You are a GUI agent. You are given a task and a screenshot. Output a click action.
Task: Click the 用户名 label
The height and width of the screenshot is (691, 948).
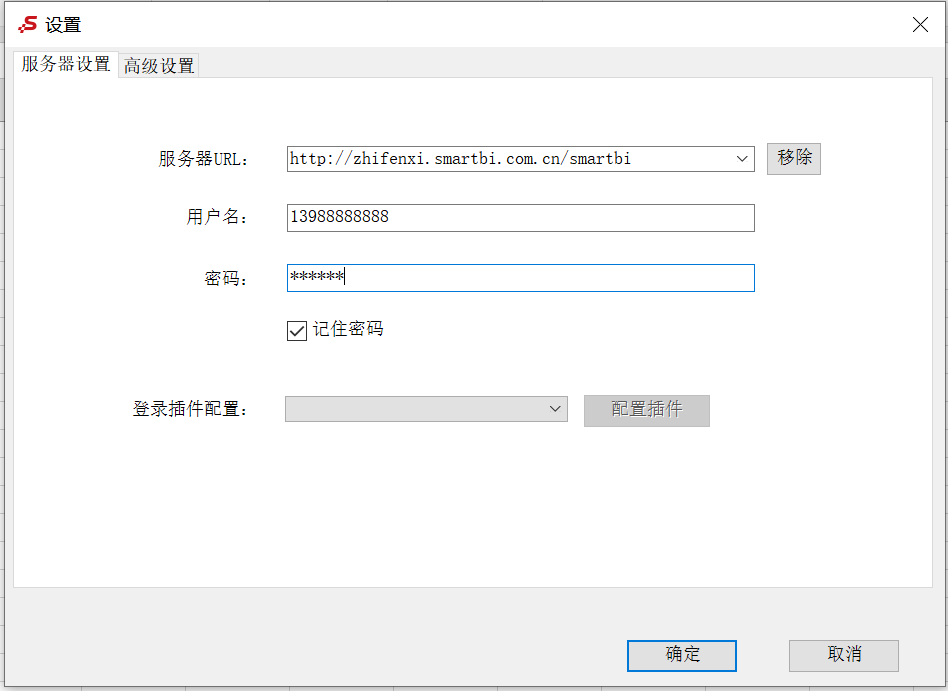(217, 216)
